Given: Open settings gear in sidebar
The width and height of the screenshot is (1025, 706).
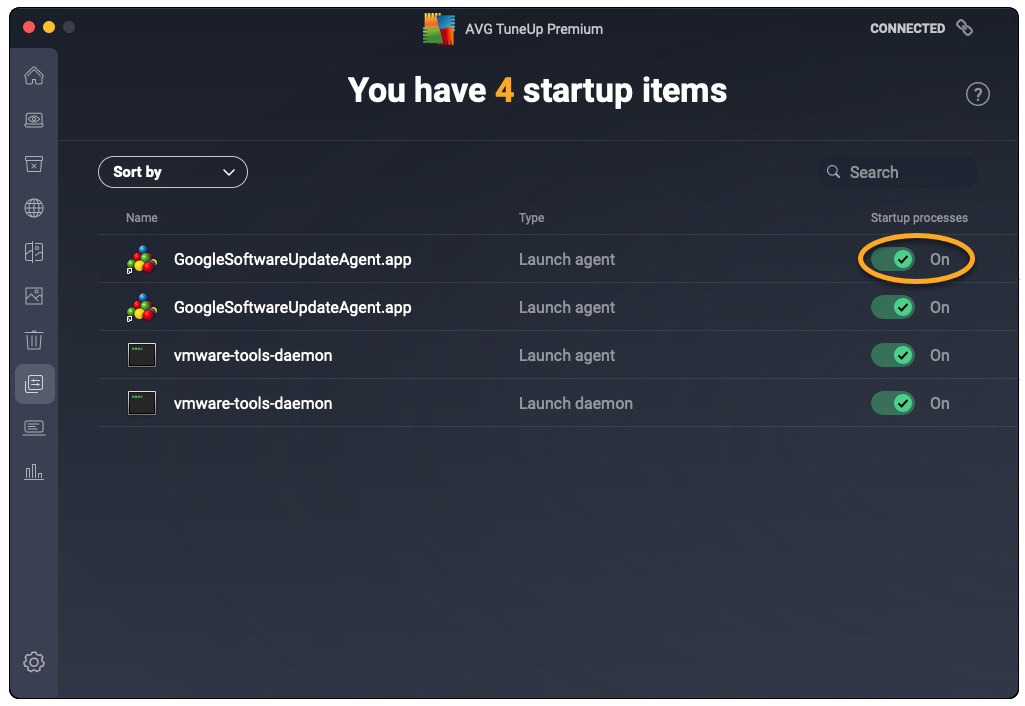Looking at the screenshot, I should pos(34,662).
